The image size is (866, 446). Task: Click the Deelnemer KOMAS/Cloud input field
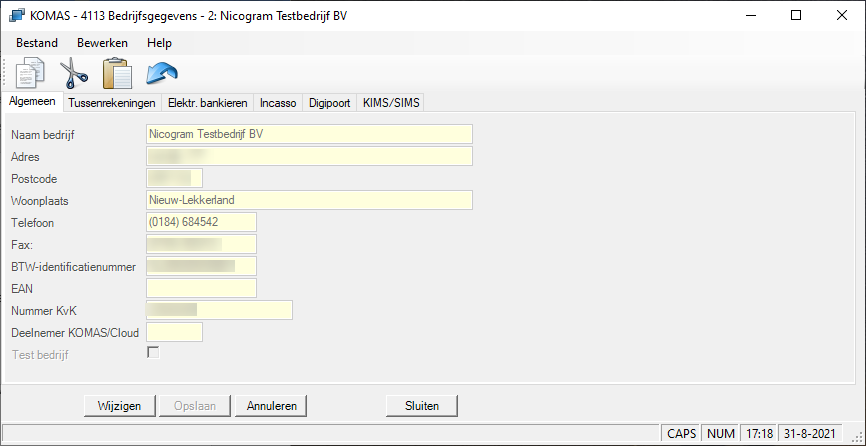(175, 332)
